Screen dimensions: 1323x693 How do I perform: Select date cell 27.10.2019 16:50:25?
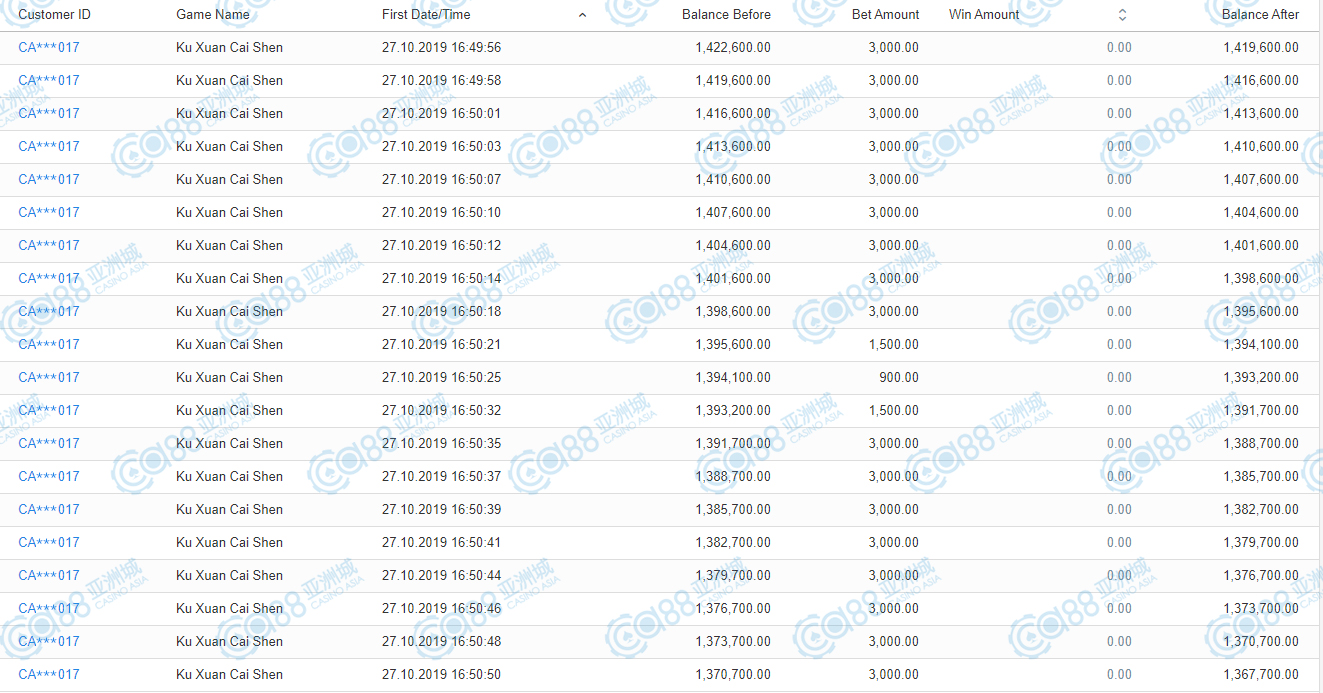click(x=441, y=378)
